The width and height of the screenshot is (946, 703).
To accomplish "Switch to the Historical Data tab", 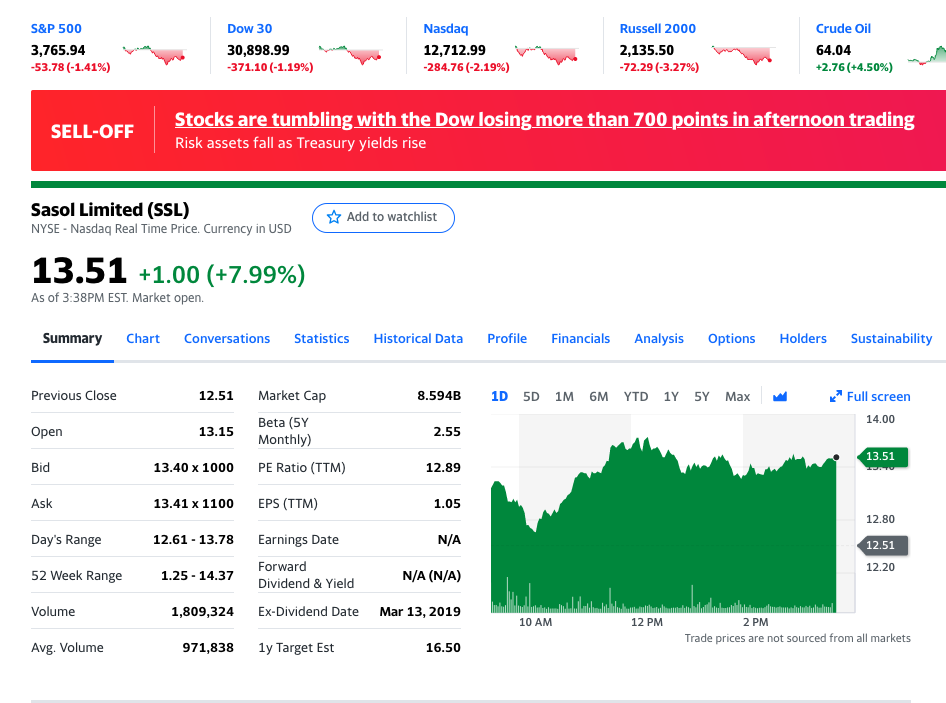I will (418, 338).
